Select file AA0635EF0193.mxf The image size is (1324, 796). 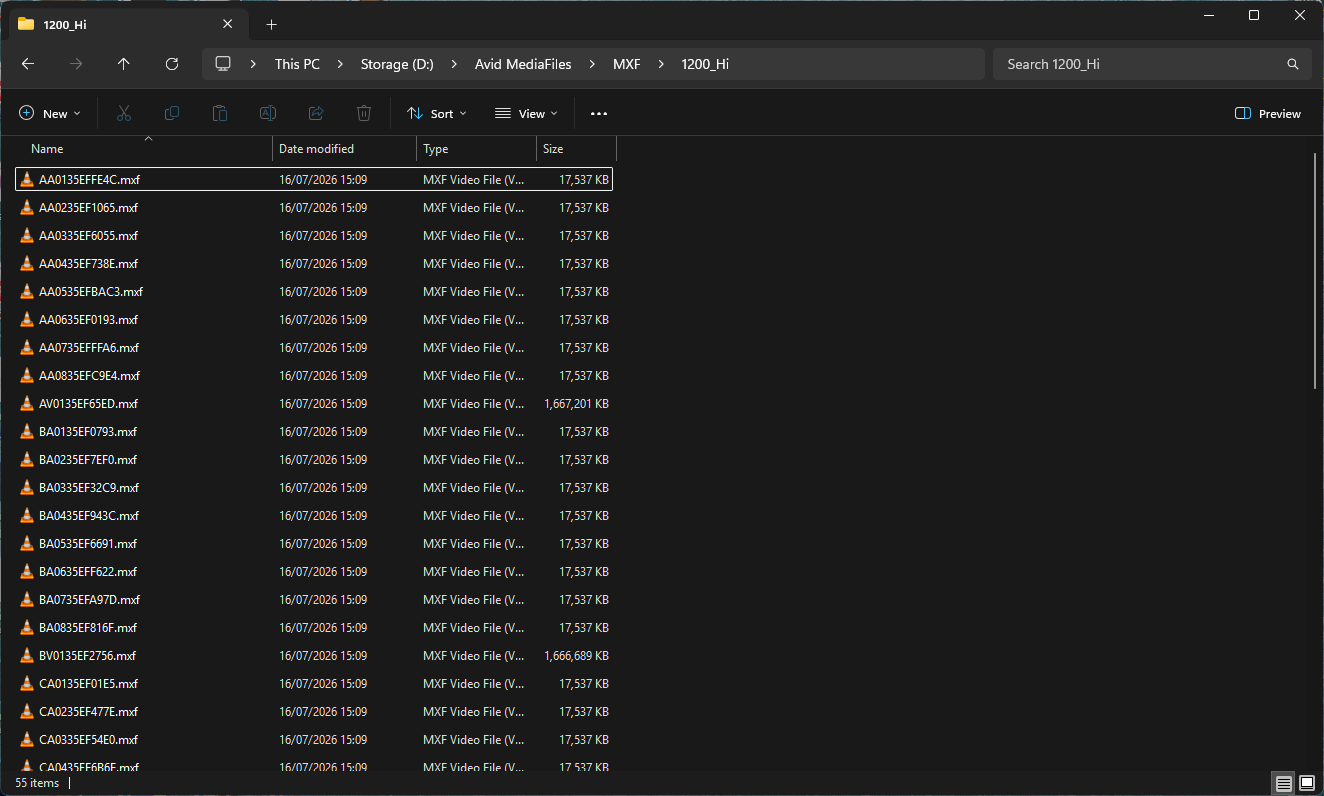314,320
